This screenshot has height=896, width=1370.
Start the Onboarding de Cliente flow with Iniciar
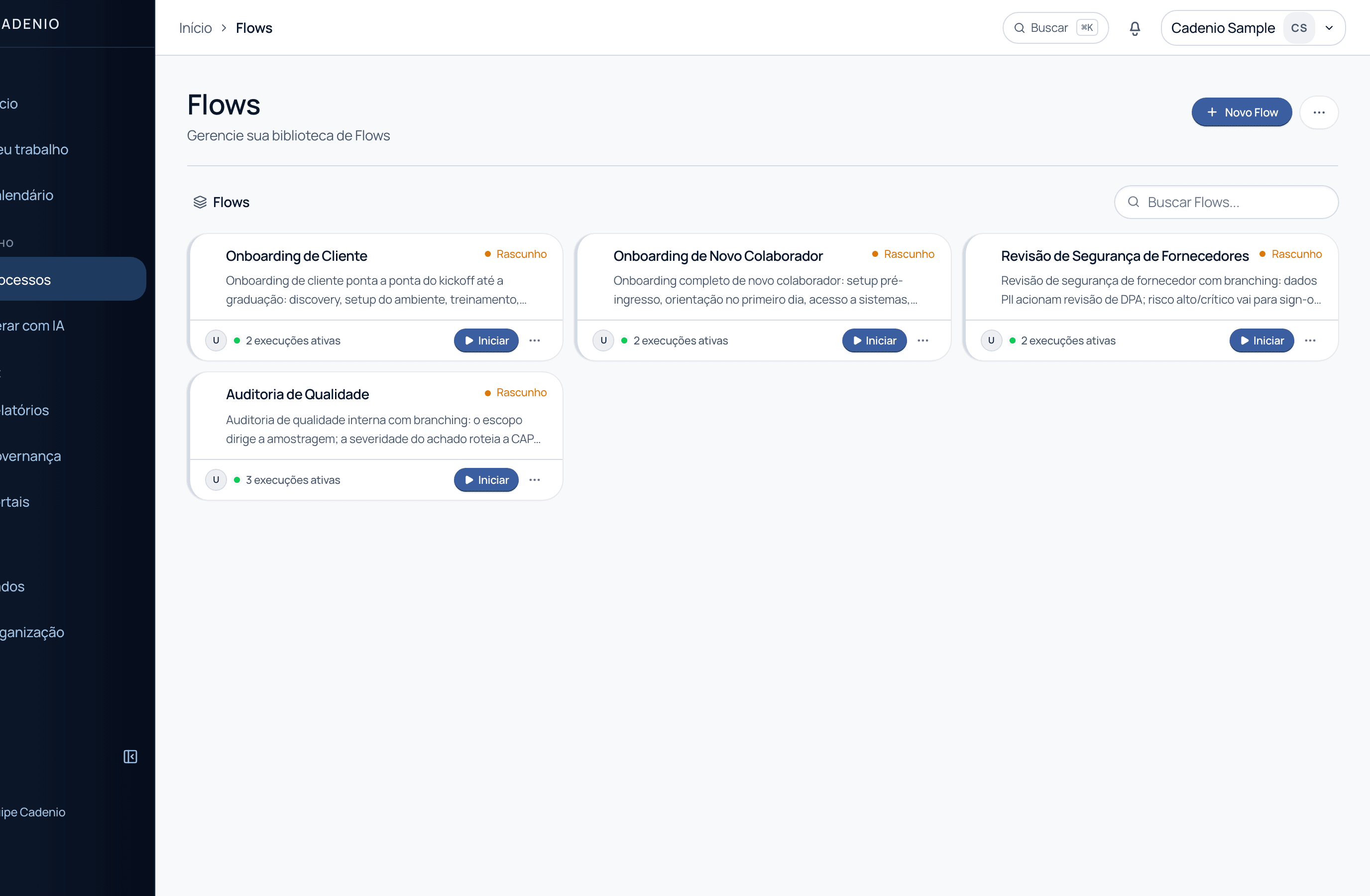pos(486,340)
